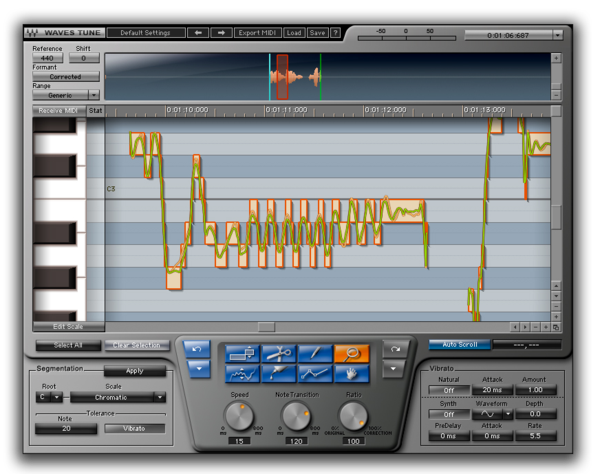600x474 pixels.
Task: Click the Synth Depth 0.0 field
Action: click(x=536, y=414)
